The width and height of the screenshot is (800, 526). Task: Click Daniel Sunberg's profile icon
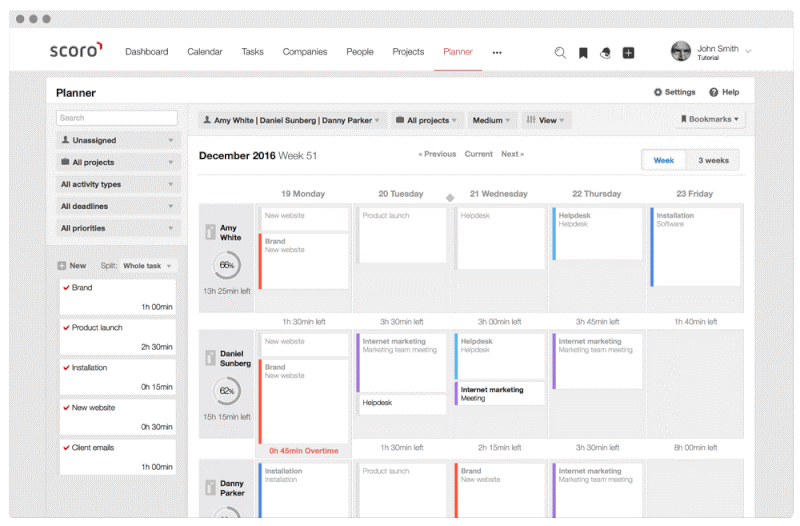(x=210, y=358)
